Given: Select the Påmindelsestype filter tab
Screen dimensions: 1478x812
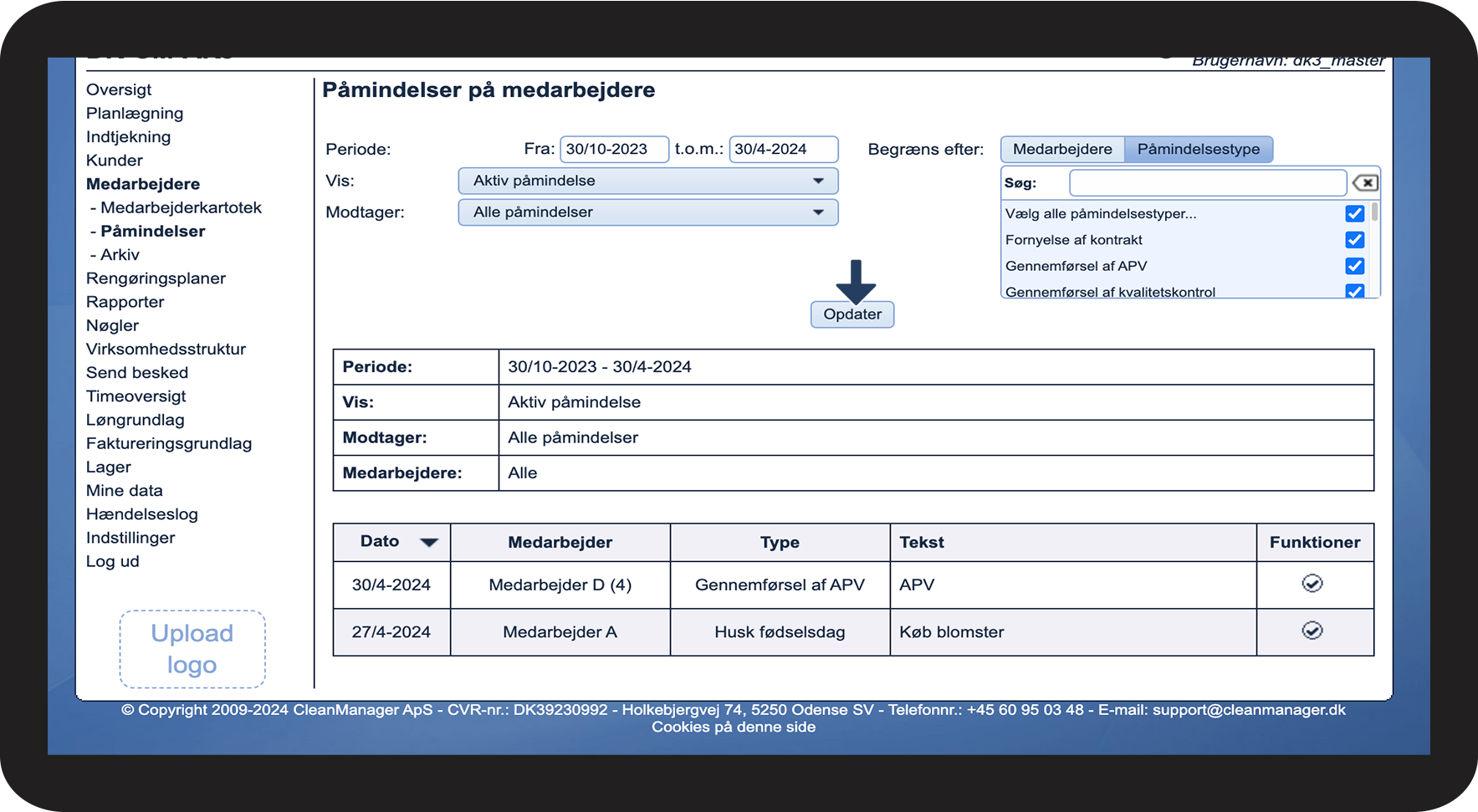Looking at the screenshot, I should click(x=1198, y=150).
